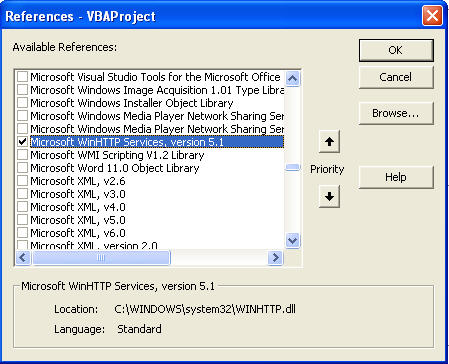Screen dimensions: 449x364
Task: Check Microsoft Windows Installer Object Library
Action: 22,103
